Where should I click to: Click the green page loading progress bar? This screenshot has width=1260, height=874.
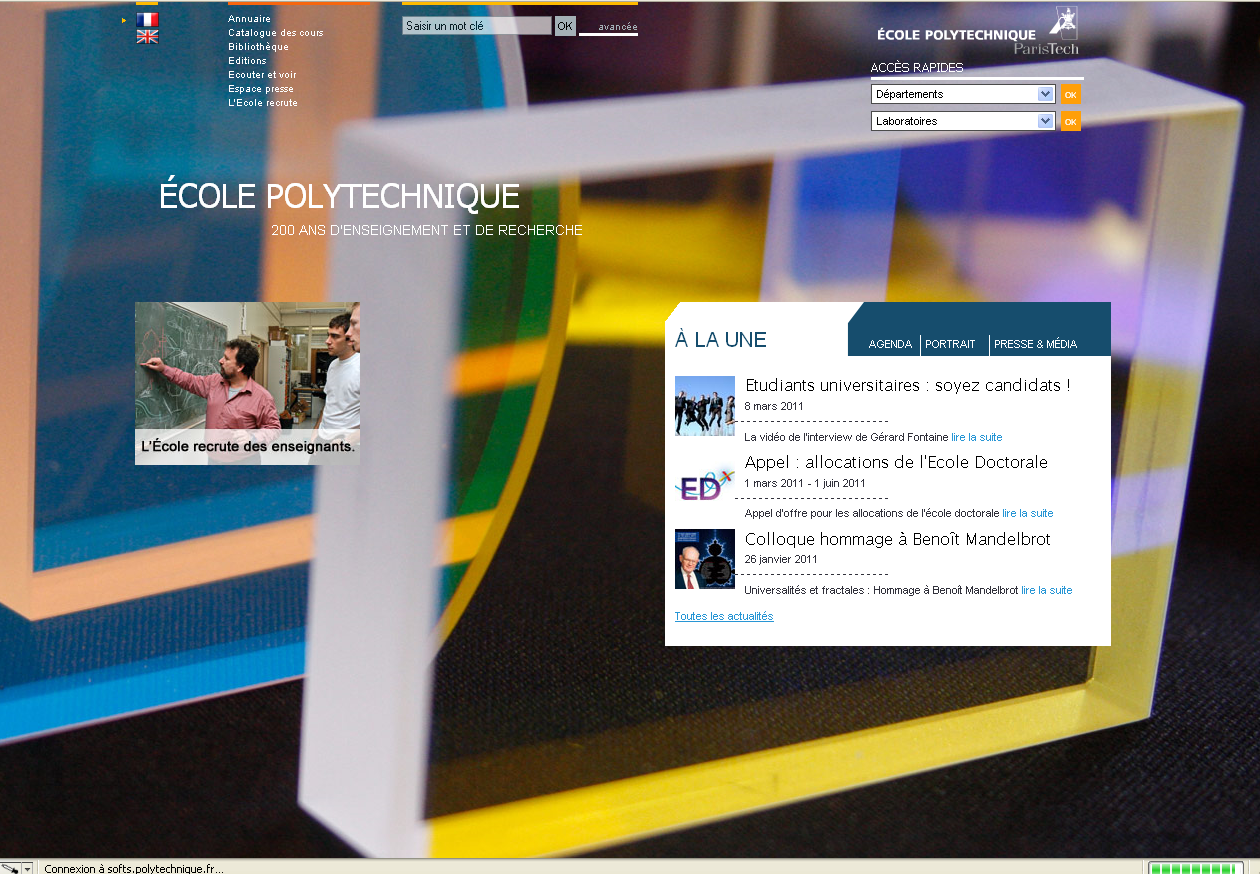(x=1196, y=868)
